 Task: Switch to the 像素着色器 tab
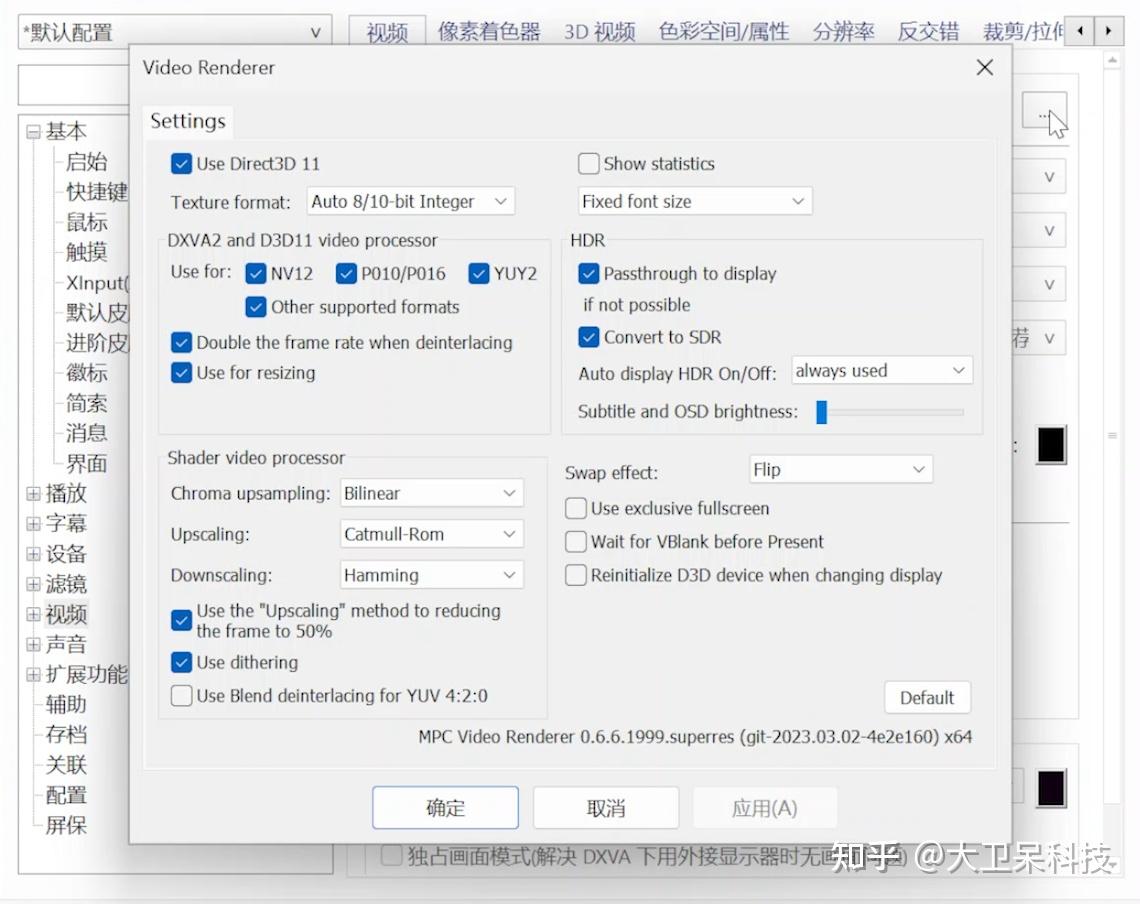point(489,31)
